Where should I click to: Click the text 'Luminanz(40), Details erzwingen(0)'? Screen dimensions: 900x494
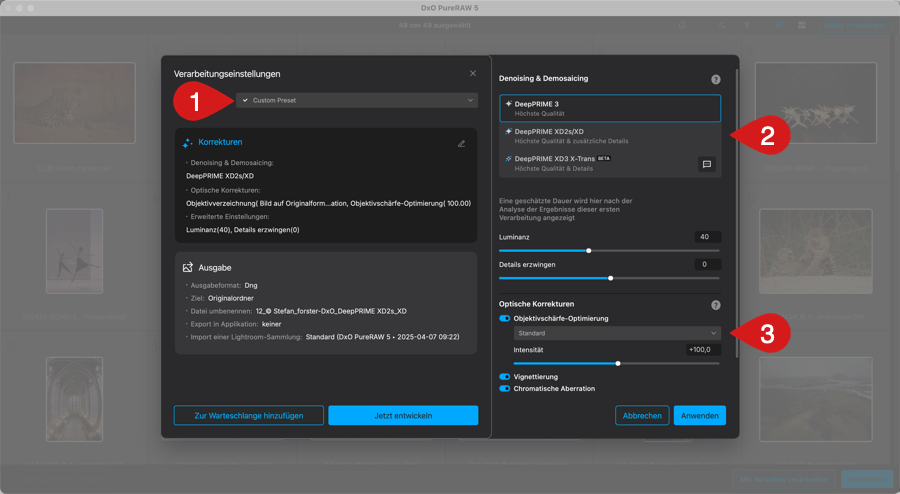[x=243, y=230]
